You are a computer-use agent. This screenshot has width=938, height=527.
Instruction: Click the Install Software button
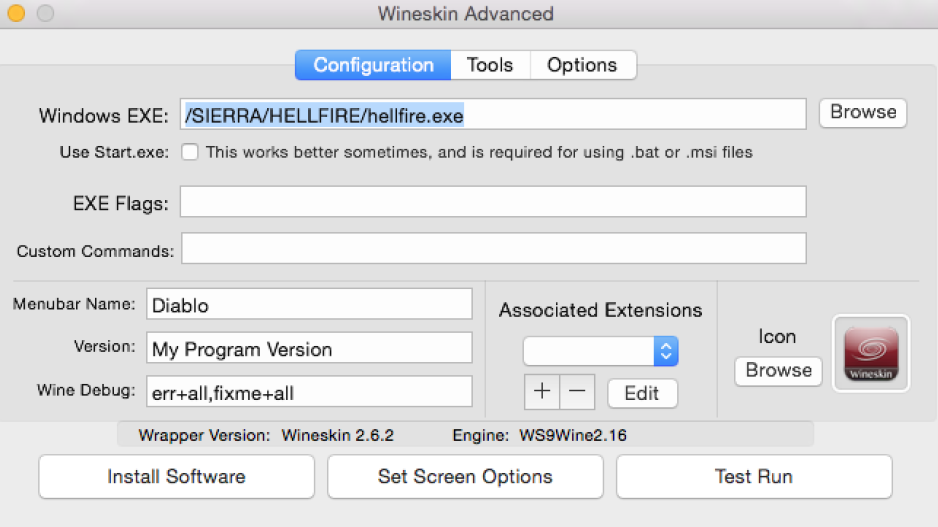[x=176, y=477]
